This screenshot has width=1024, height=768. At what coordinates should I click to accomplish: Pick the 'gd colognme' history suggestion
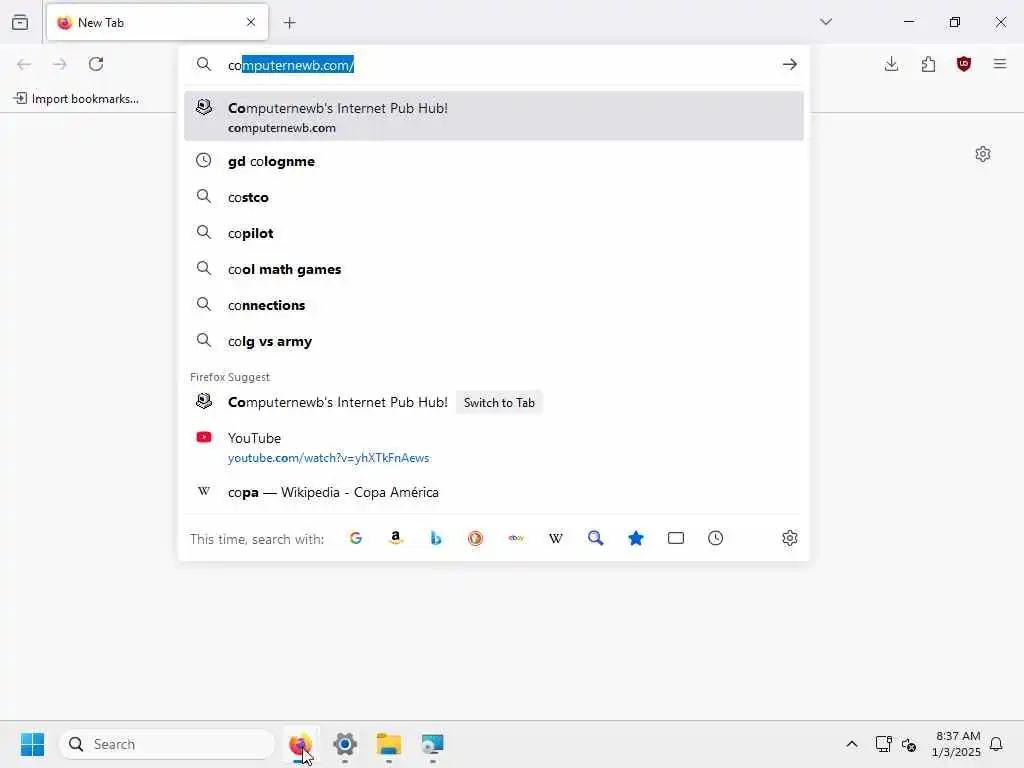click(494, 161)
